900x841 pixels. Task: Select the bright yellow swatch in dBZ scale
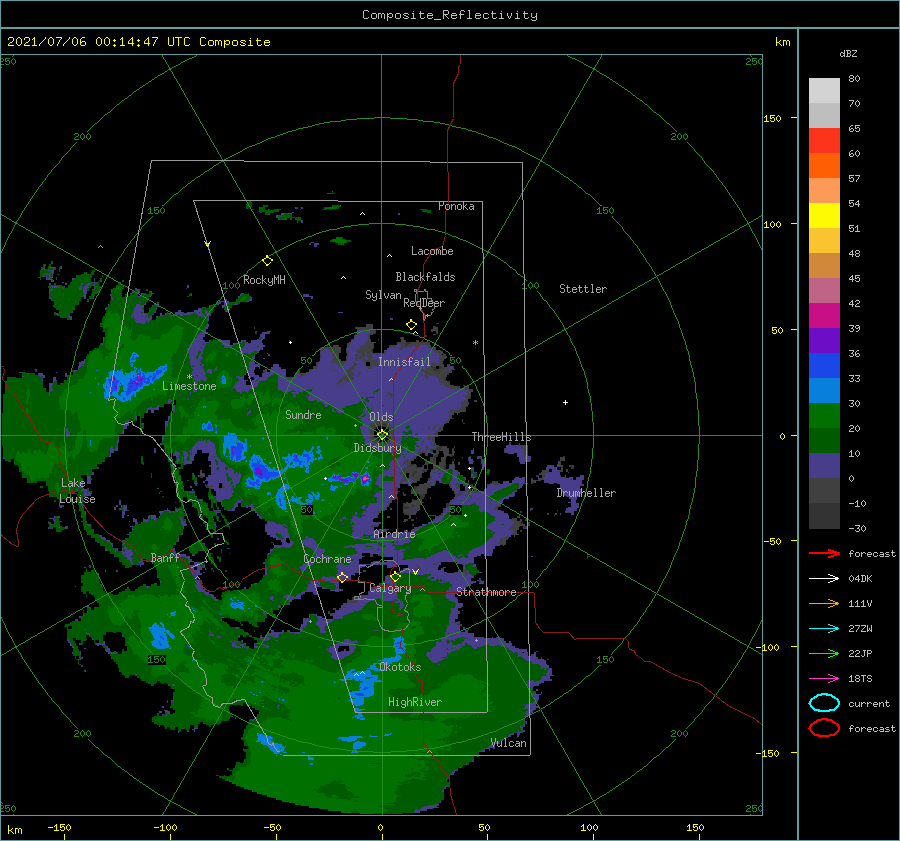824,215
